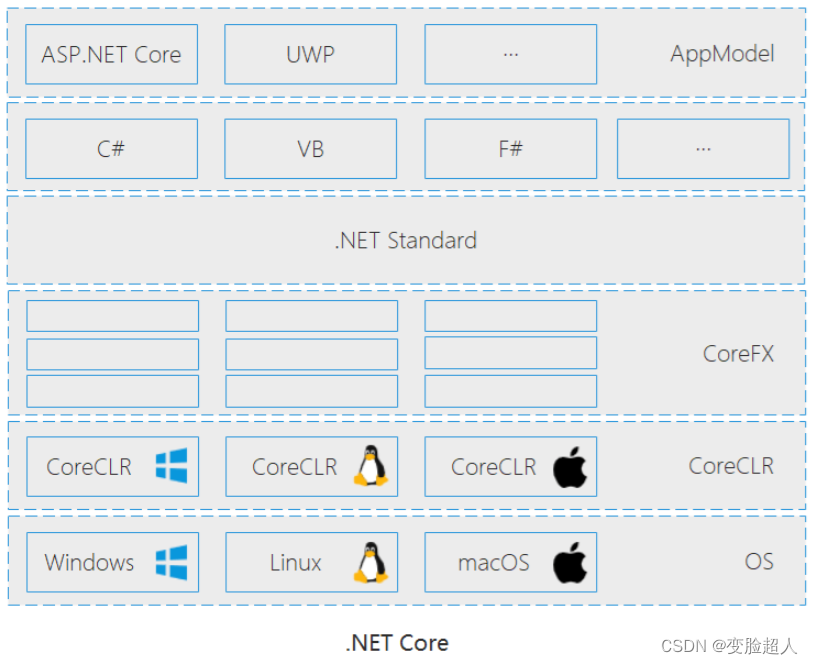This screenshot has width=813, height=664.
Task: Click the OS row label
Action: (759, 561)
